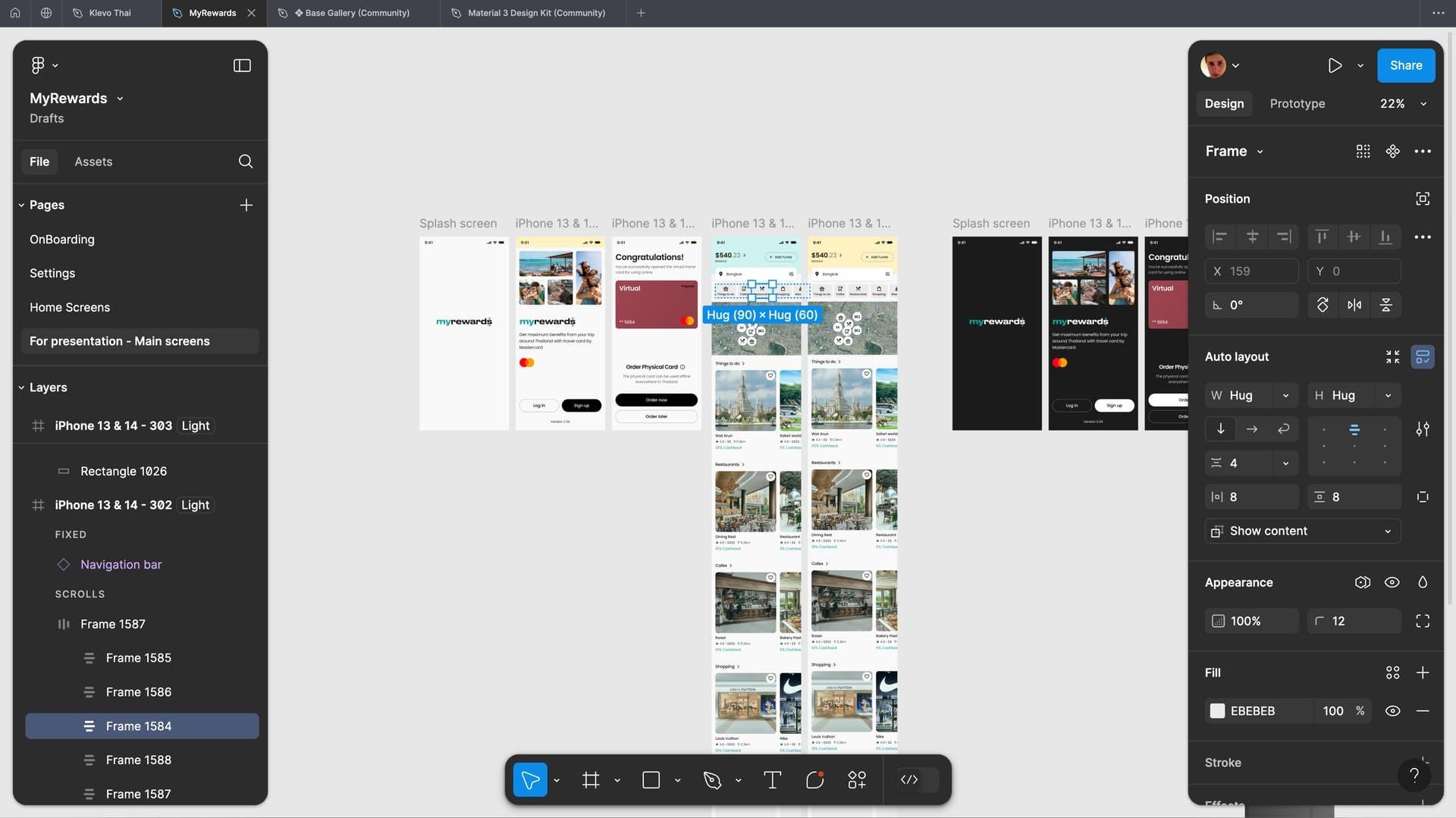
Task: Click the search icon in the File panel
Action: point(246,161)
